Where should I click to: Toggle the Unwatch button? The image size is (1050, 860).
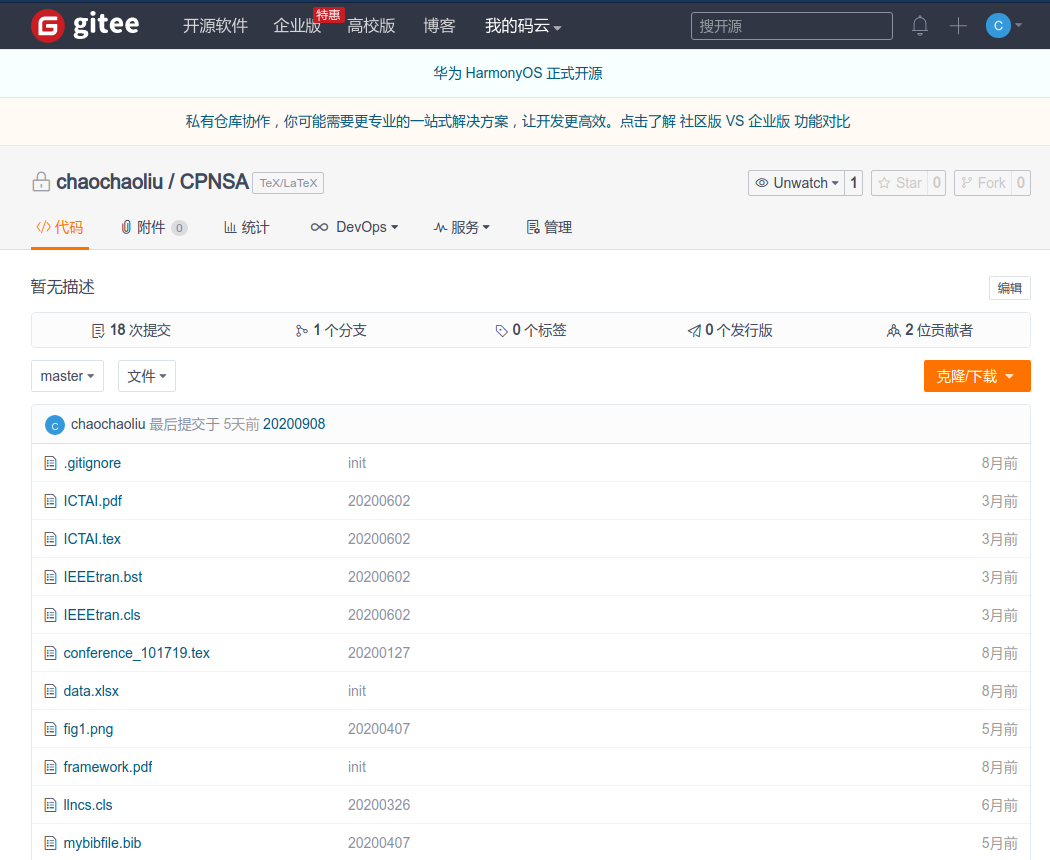(796, 183)
